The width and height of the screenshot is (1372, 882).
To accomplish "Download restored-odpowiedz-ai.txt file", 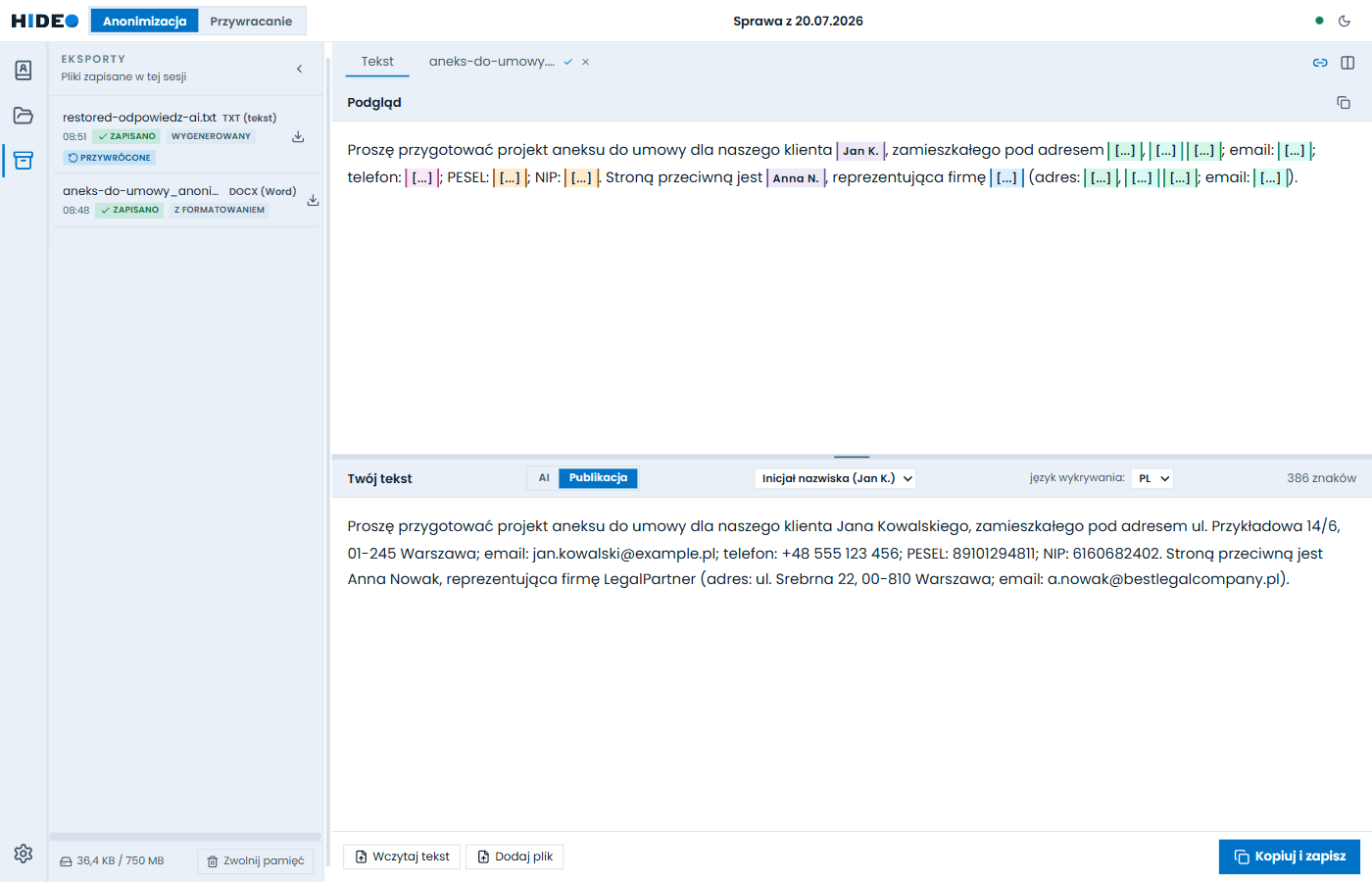I will (298, 137).
